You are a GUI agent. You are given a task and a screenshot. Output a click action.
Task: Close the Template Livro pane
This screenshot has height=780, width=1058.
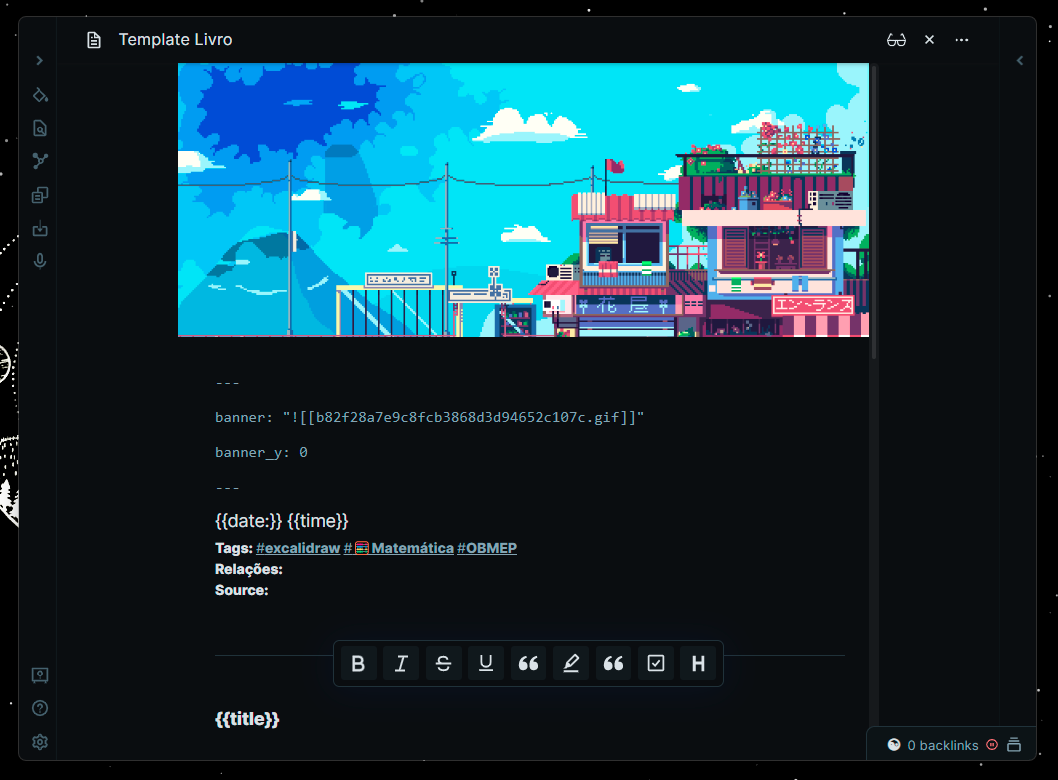(x=929, y=40)
